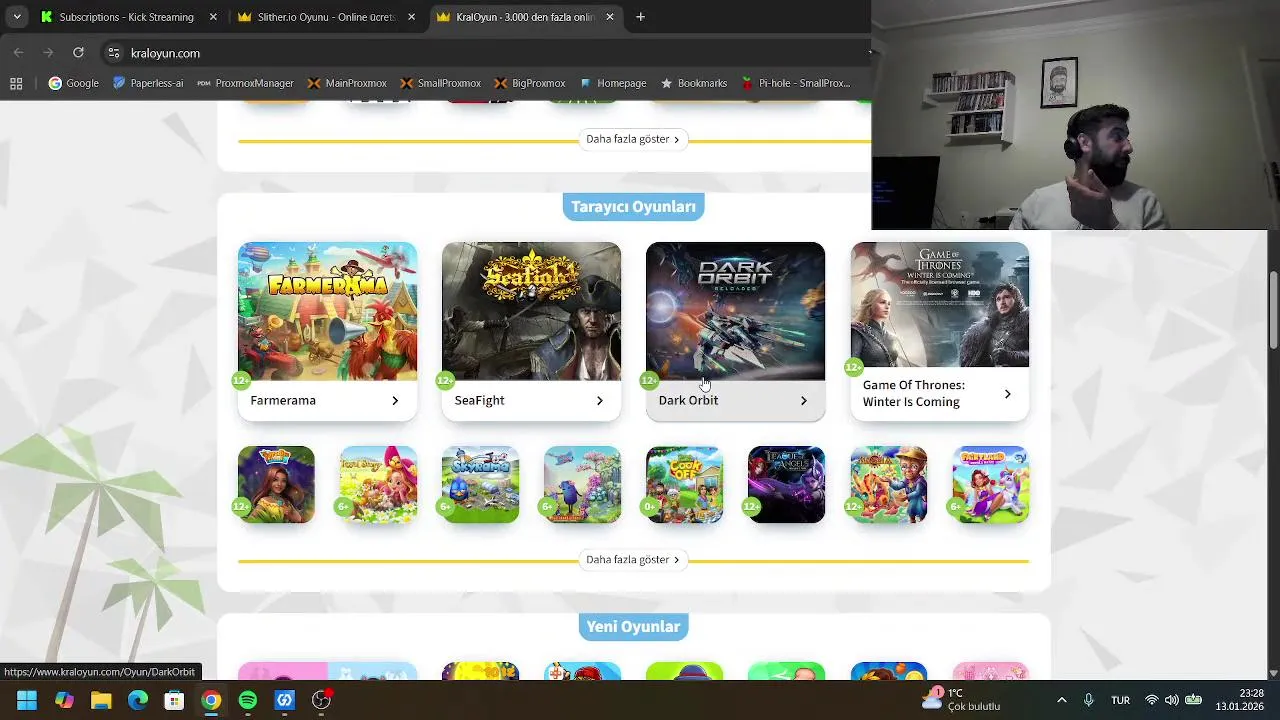1280x720 pixels.
Task: Open the Bookmarks star bookmark
Action: tap(693, 83)
